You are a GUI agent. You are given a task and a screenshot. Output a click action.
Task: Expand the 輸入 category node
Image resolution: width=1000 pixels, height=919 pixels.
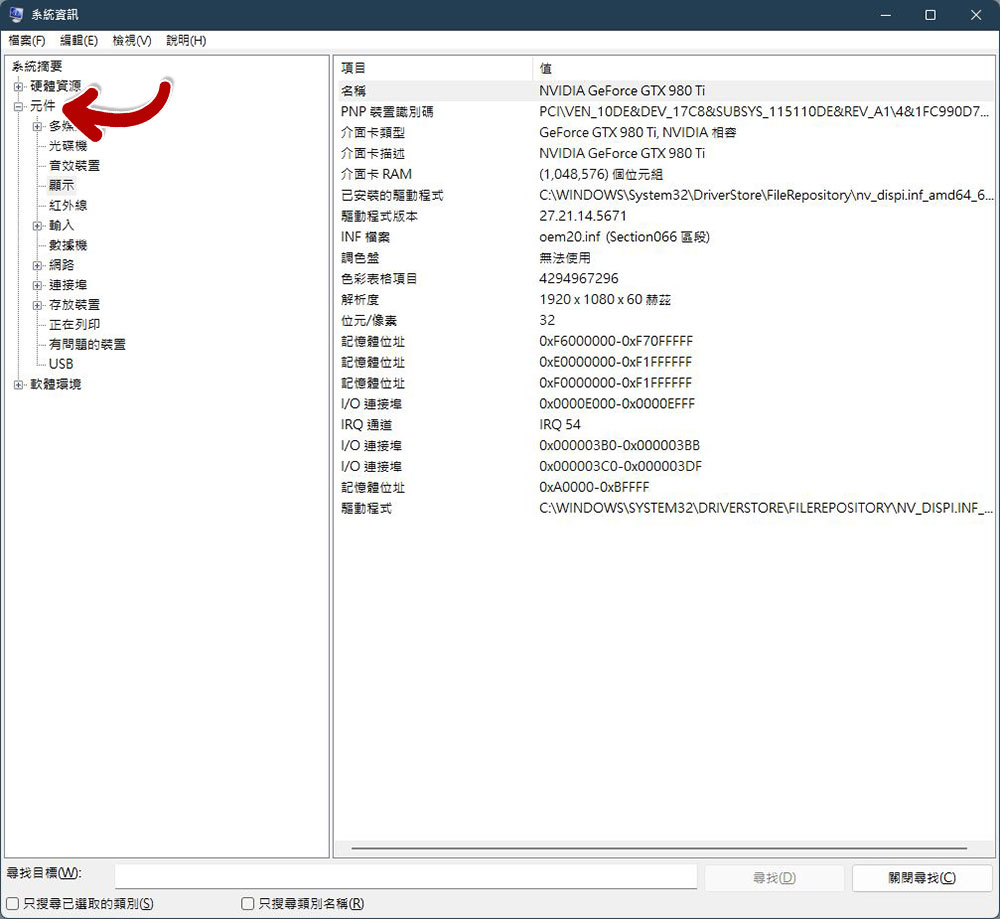(37, 225)
